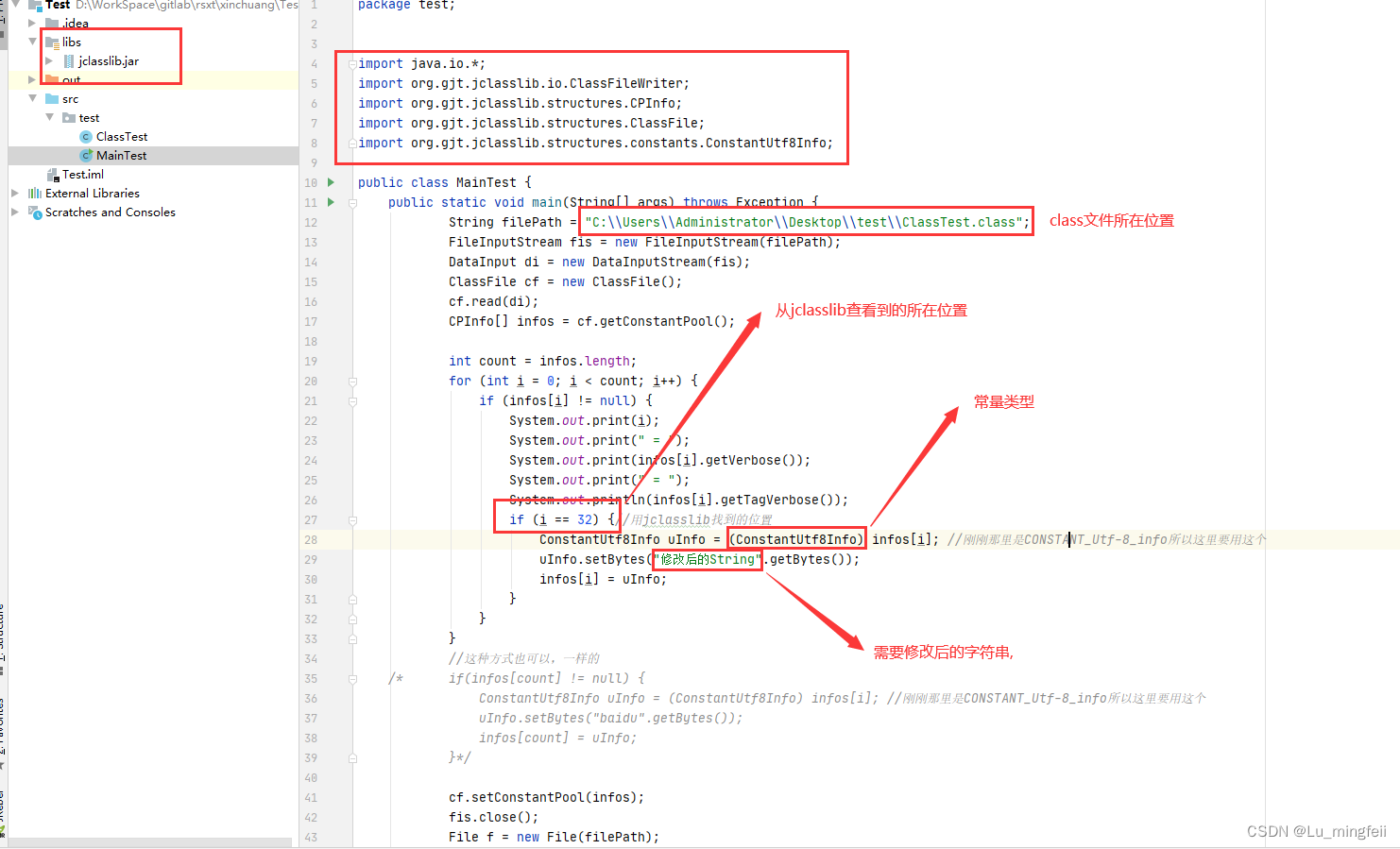
Task: Collapse the for loop at line 20
Action: point(351,380)
